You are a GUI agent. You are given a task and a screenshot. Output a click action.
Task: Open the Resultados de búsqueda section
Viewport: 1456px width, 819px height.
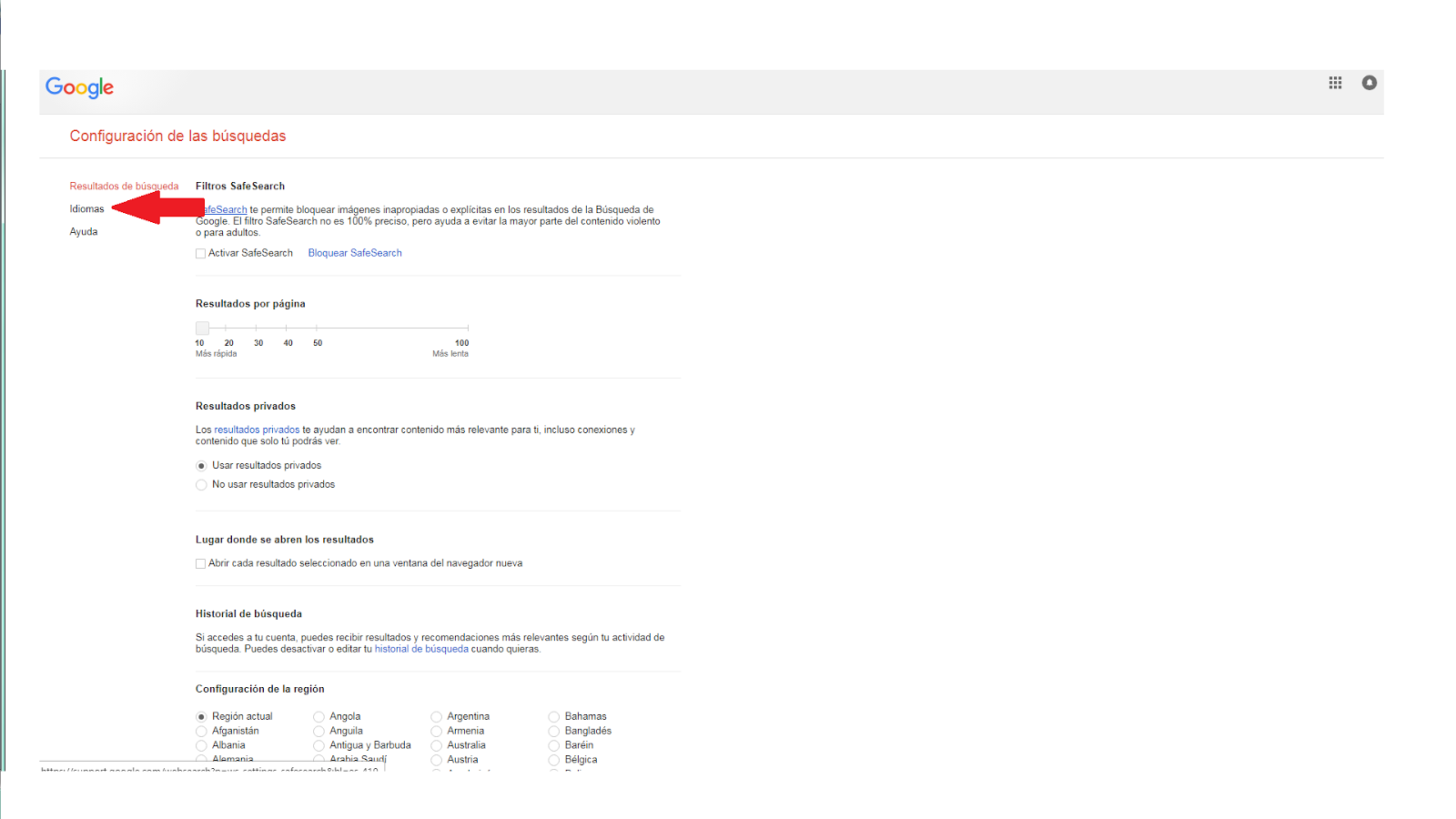click(124, 187)
